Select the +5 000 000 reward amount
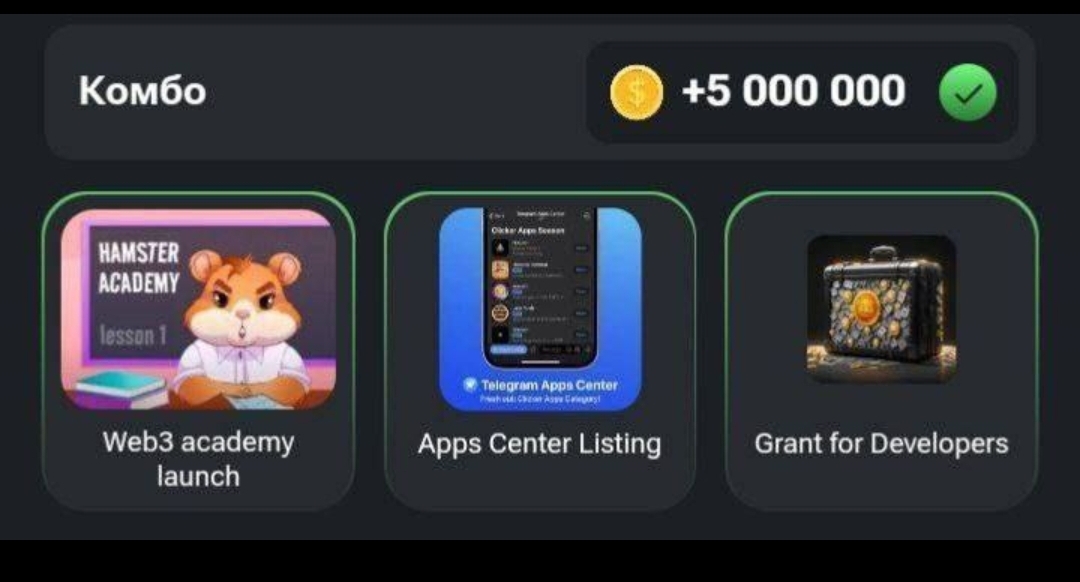This screenshot has height=582, width=1080. (x=793, y=91)
